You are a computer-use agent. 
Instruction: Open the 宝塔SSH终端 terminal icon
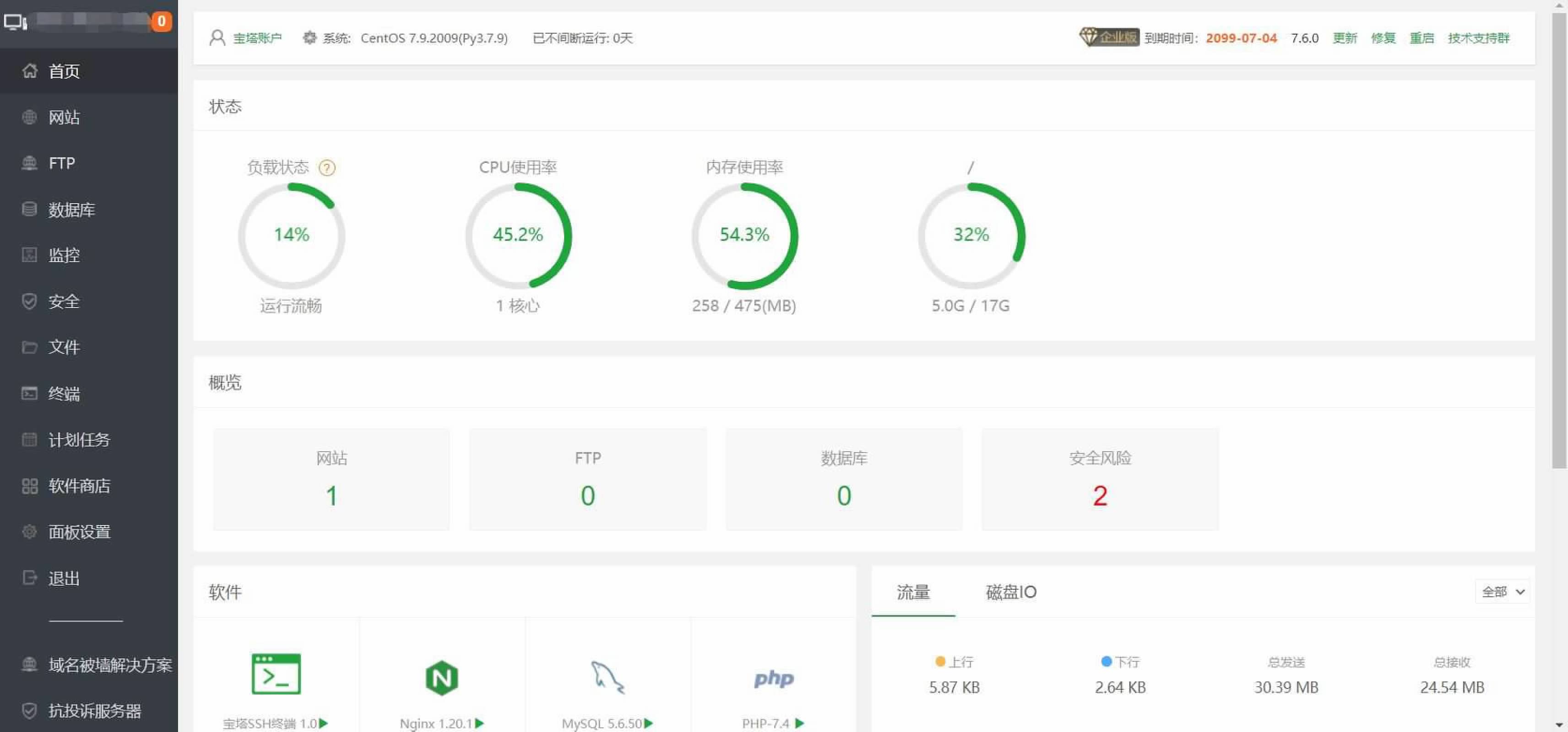[x=276, y=674]
